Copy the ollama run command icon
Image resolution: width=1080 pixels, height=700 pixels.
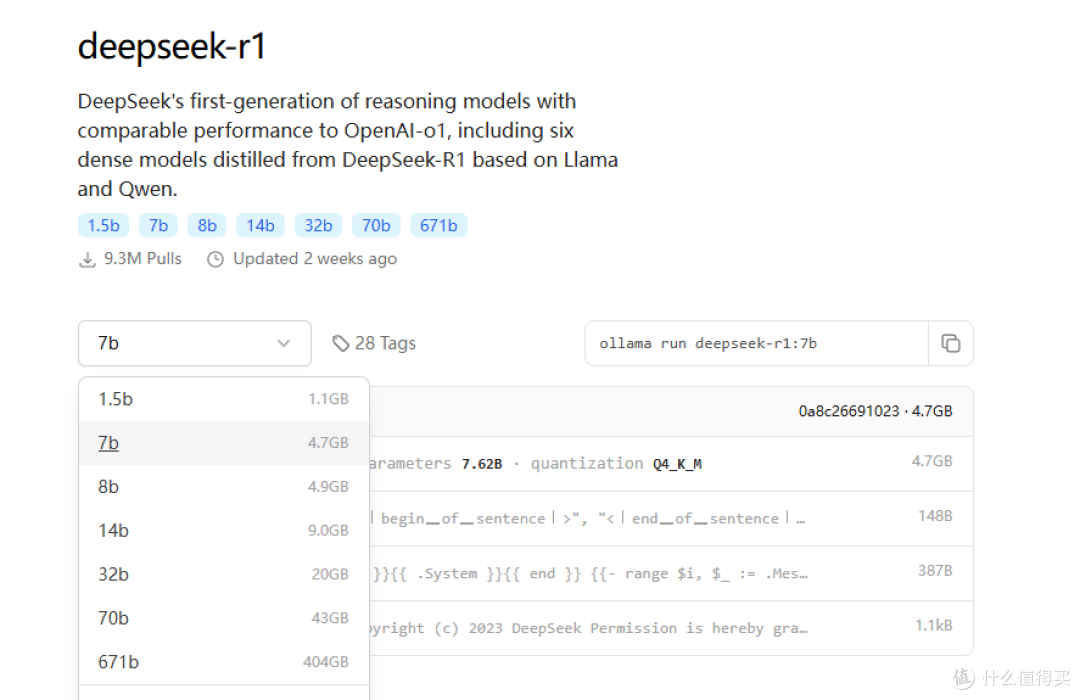pyautogui.click(x=951, y=343)
